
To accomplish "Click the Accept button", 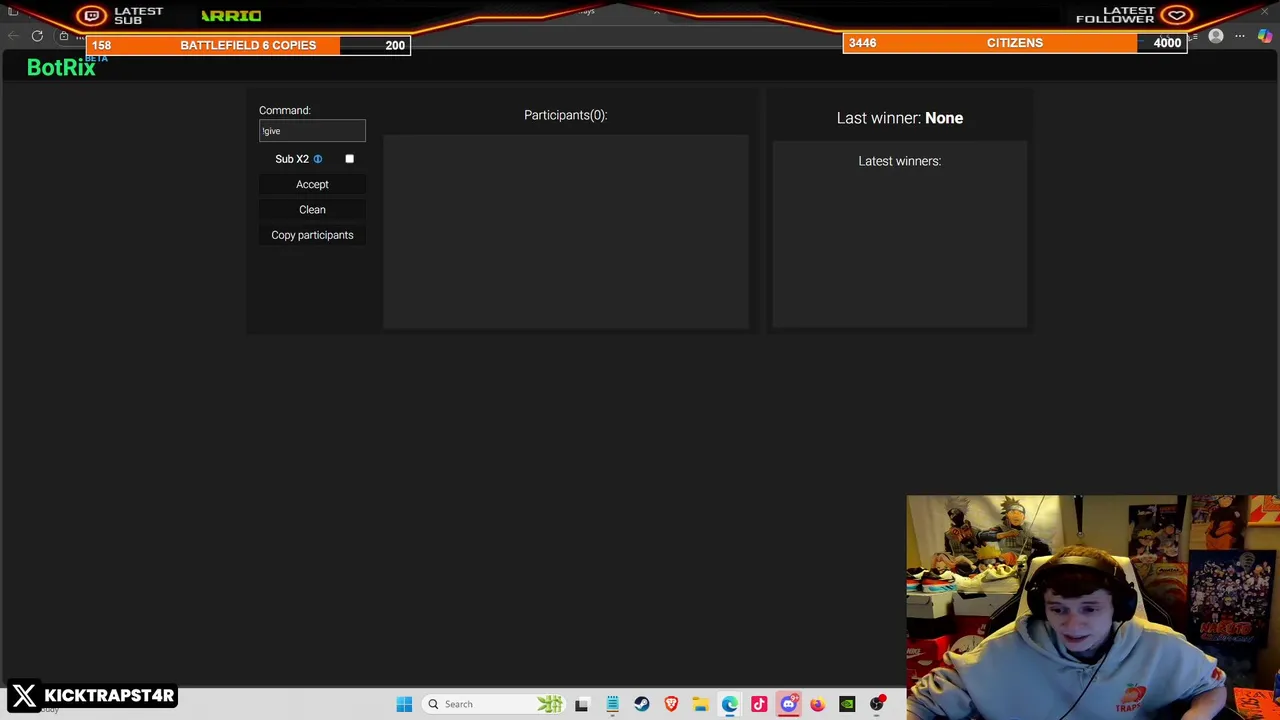I will pyautogui.click(x=312, y=184).
